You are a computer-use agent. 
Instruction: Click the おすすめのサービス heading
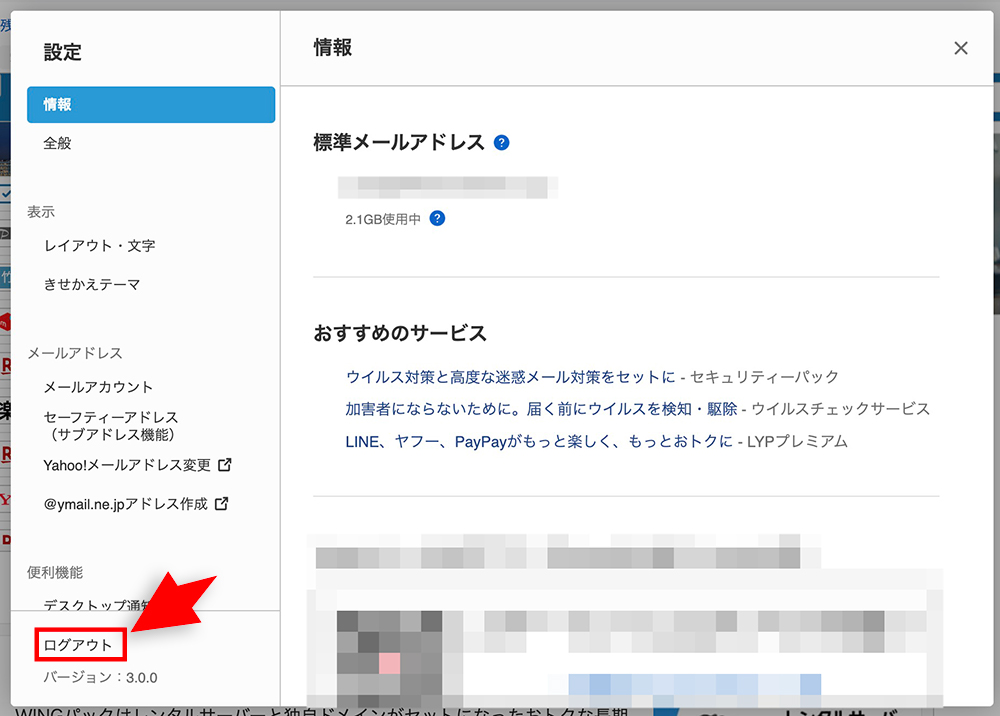pos(400,333)
